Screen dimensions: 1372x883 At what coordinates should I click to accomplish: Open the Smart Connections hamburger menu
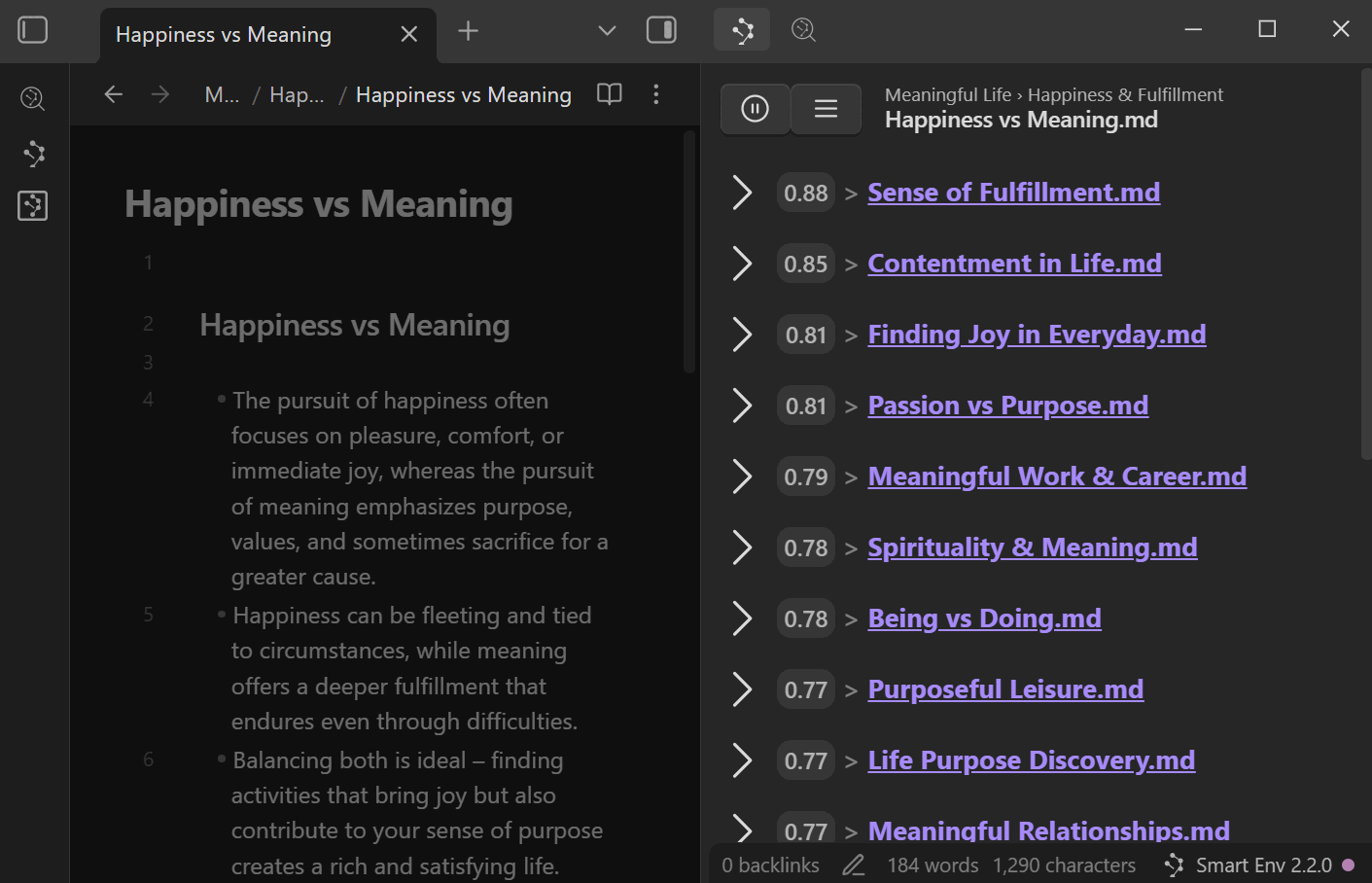[826, 109]
